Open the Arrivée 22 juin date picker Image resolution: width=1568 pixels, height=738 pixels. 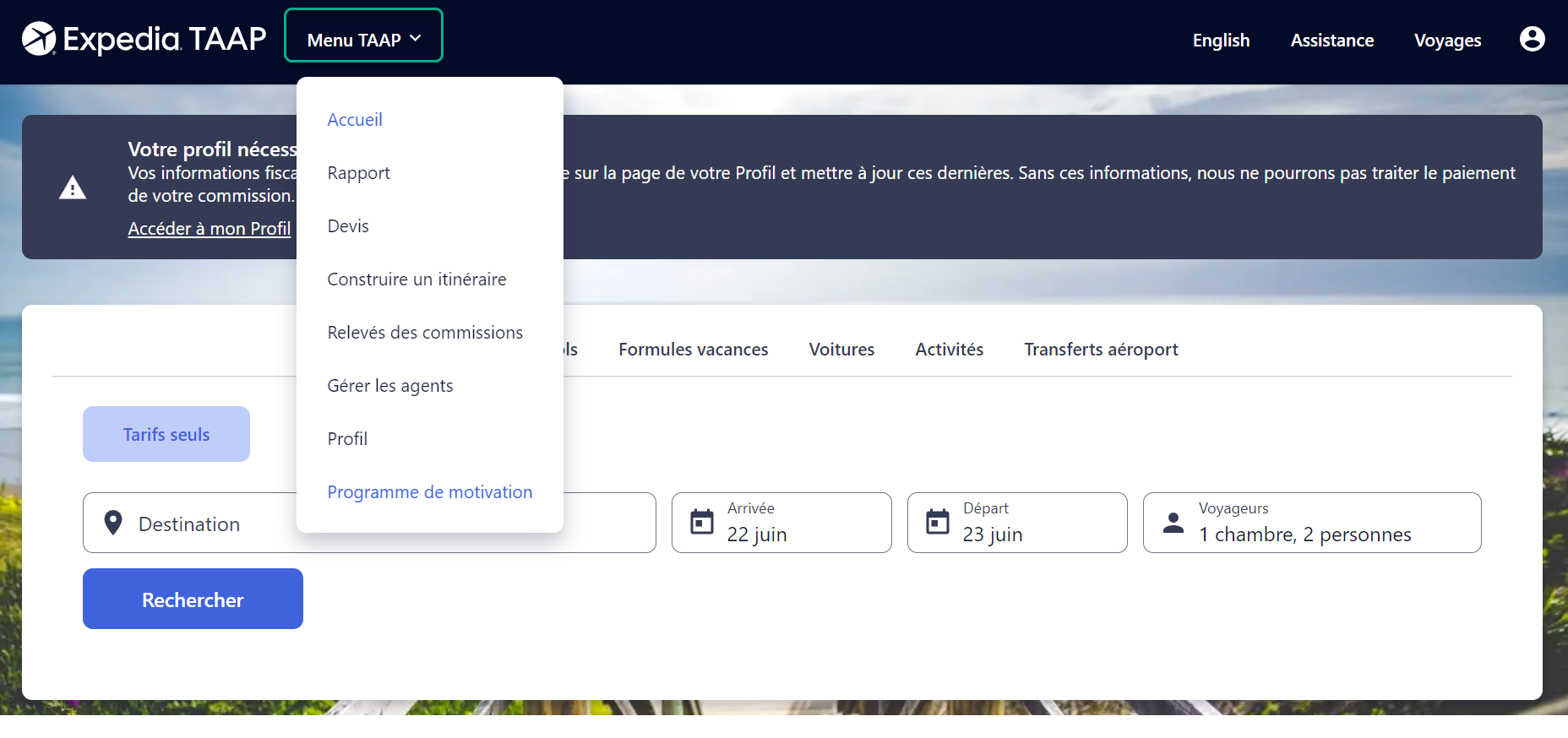pyautogui.click(x=781, y=523)
